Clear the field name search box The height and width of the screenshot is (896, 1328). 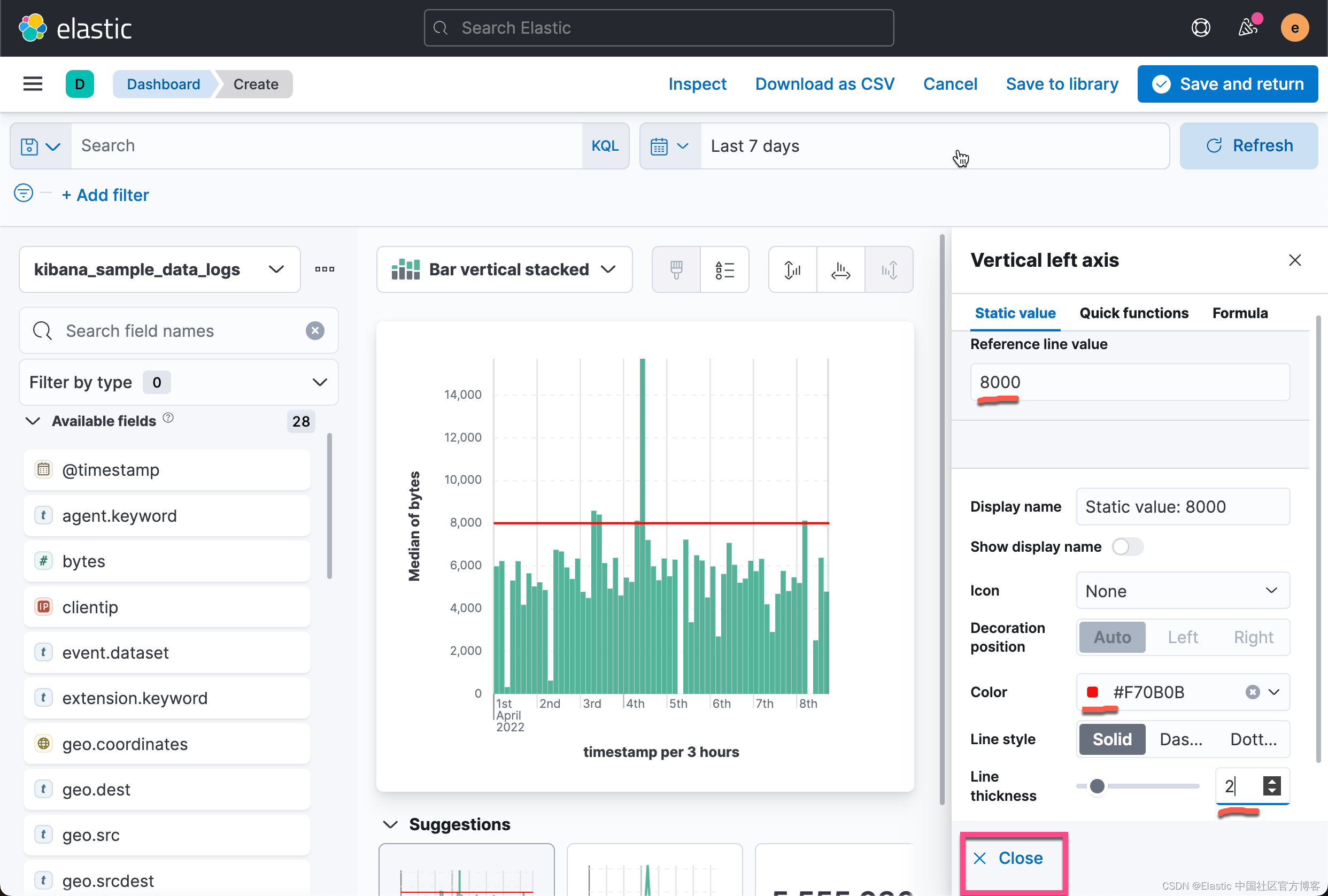pos(315,331)
